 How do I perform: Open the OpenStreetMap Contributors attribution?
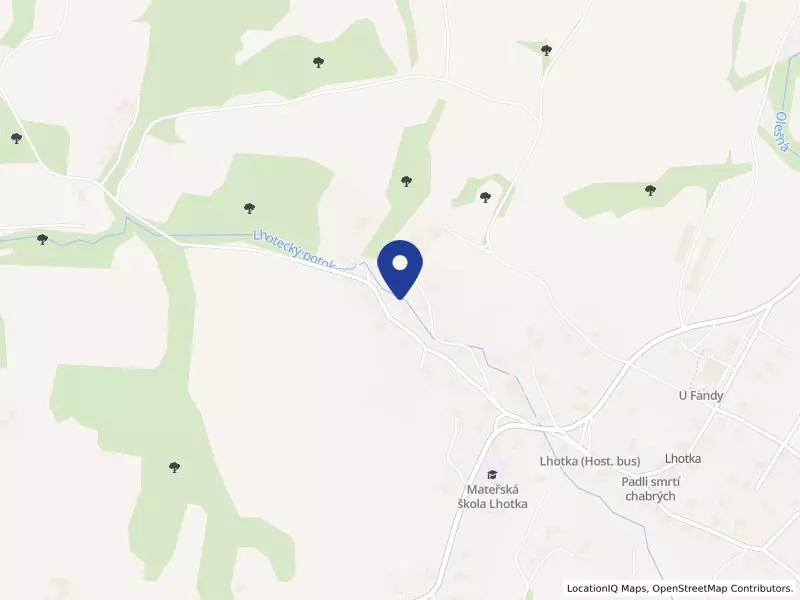pos(720,588)
